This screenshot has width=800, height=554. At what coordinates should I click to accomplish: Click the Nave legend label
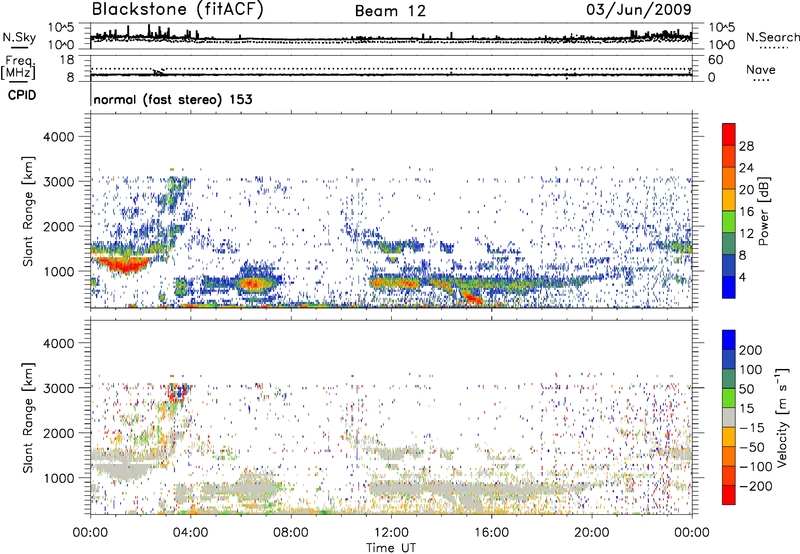761,69
